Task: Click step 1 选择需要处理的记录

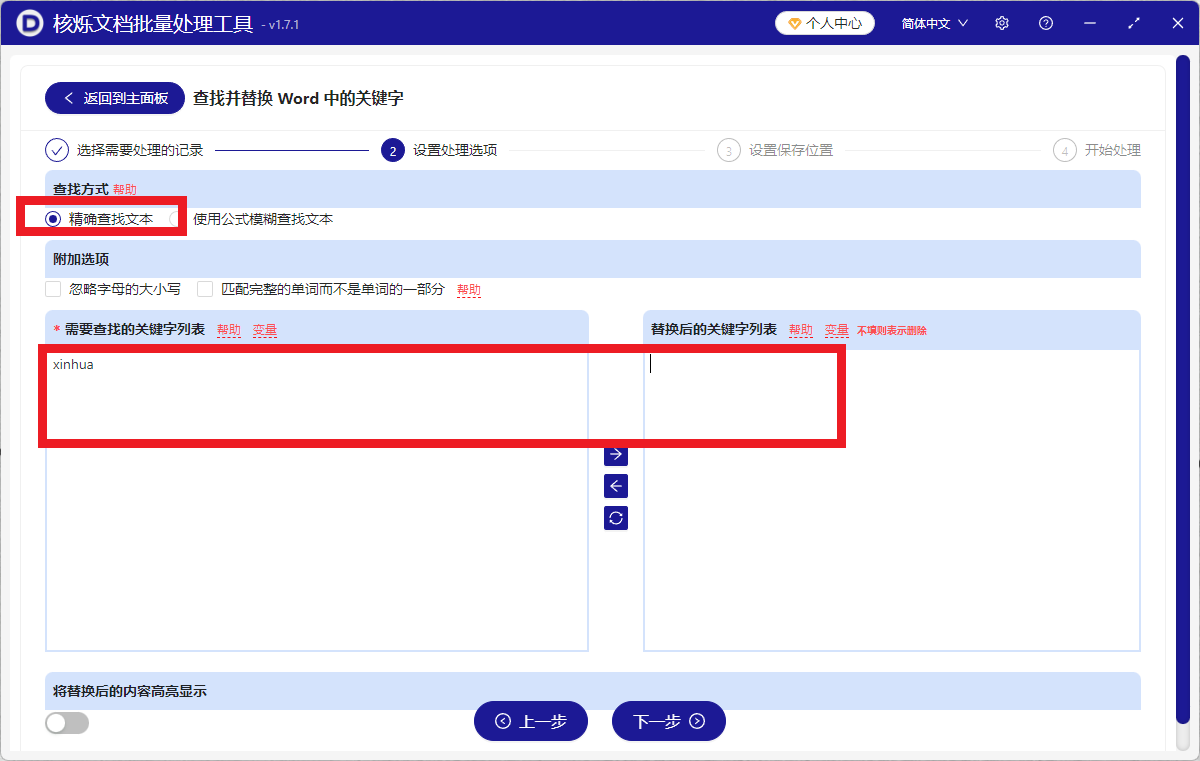Action: coord(130,150)
